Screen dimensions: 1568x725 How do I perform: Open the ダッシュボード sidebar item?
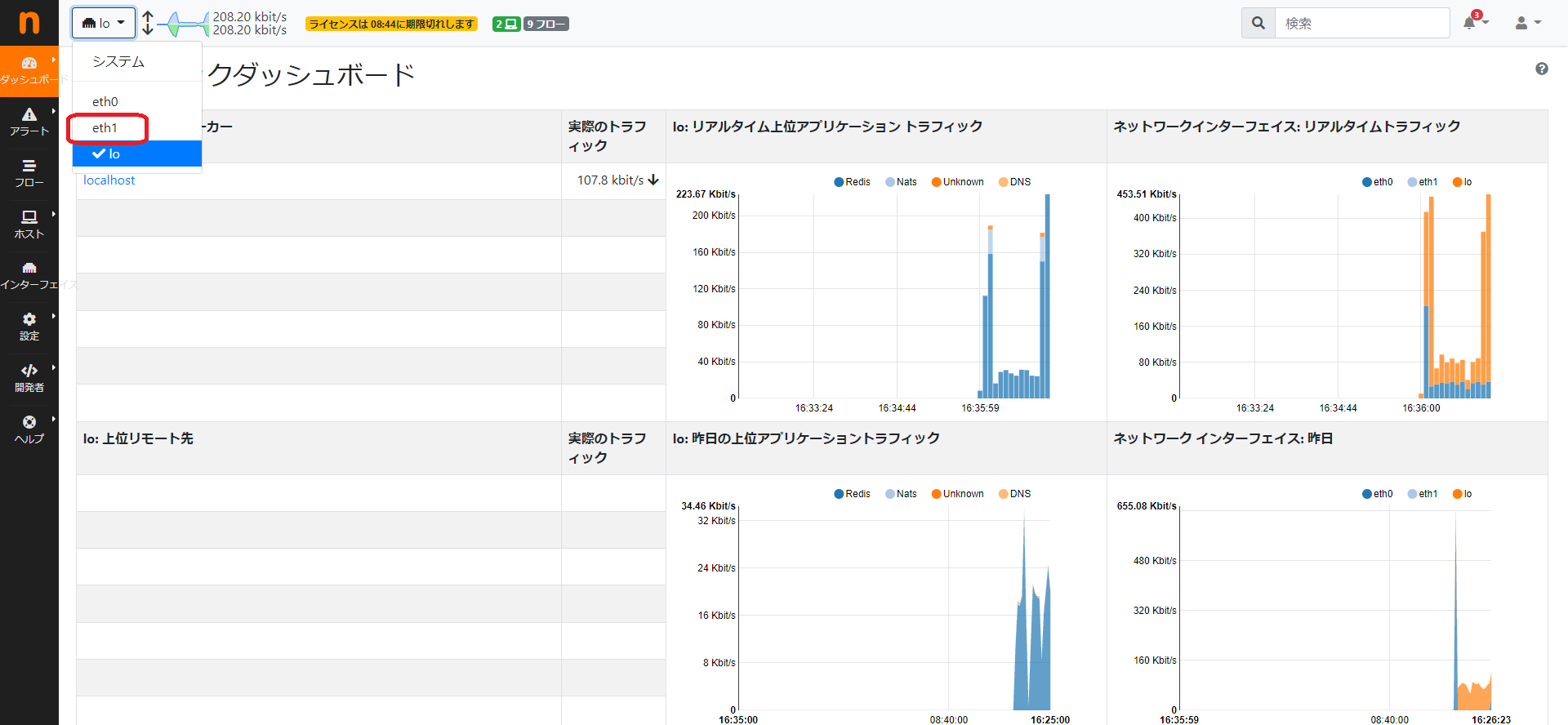coord(29,71)
